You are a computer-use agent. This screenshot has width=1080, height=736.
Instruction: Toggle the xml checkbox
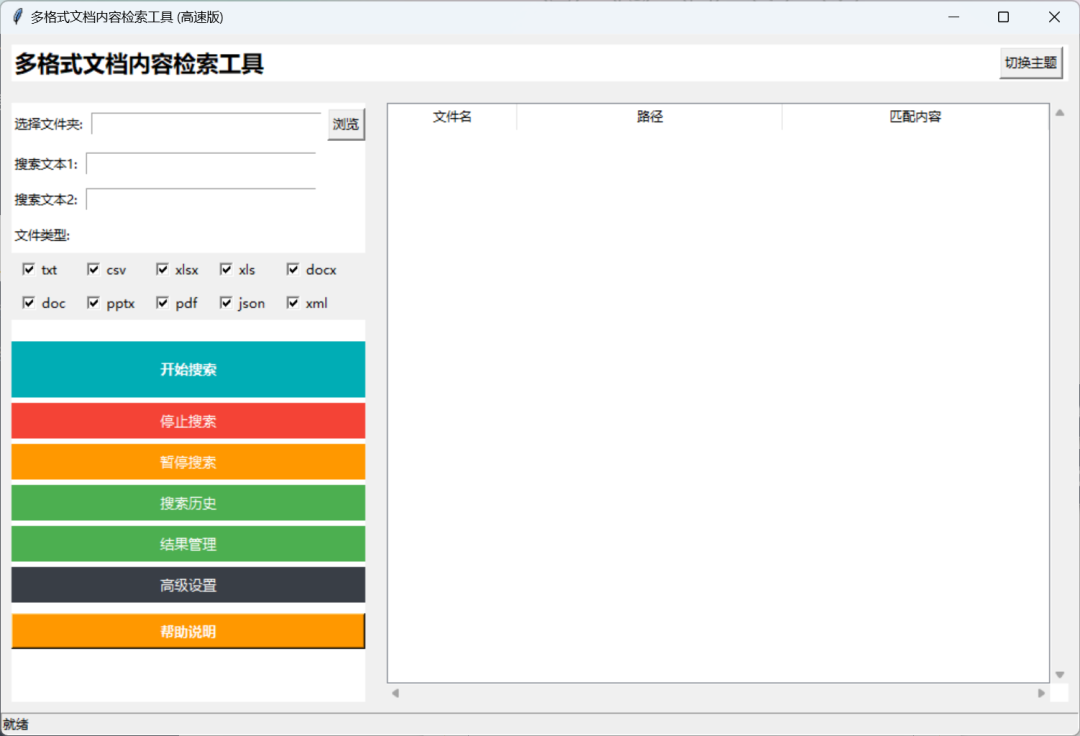291,302
